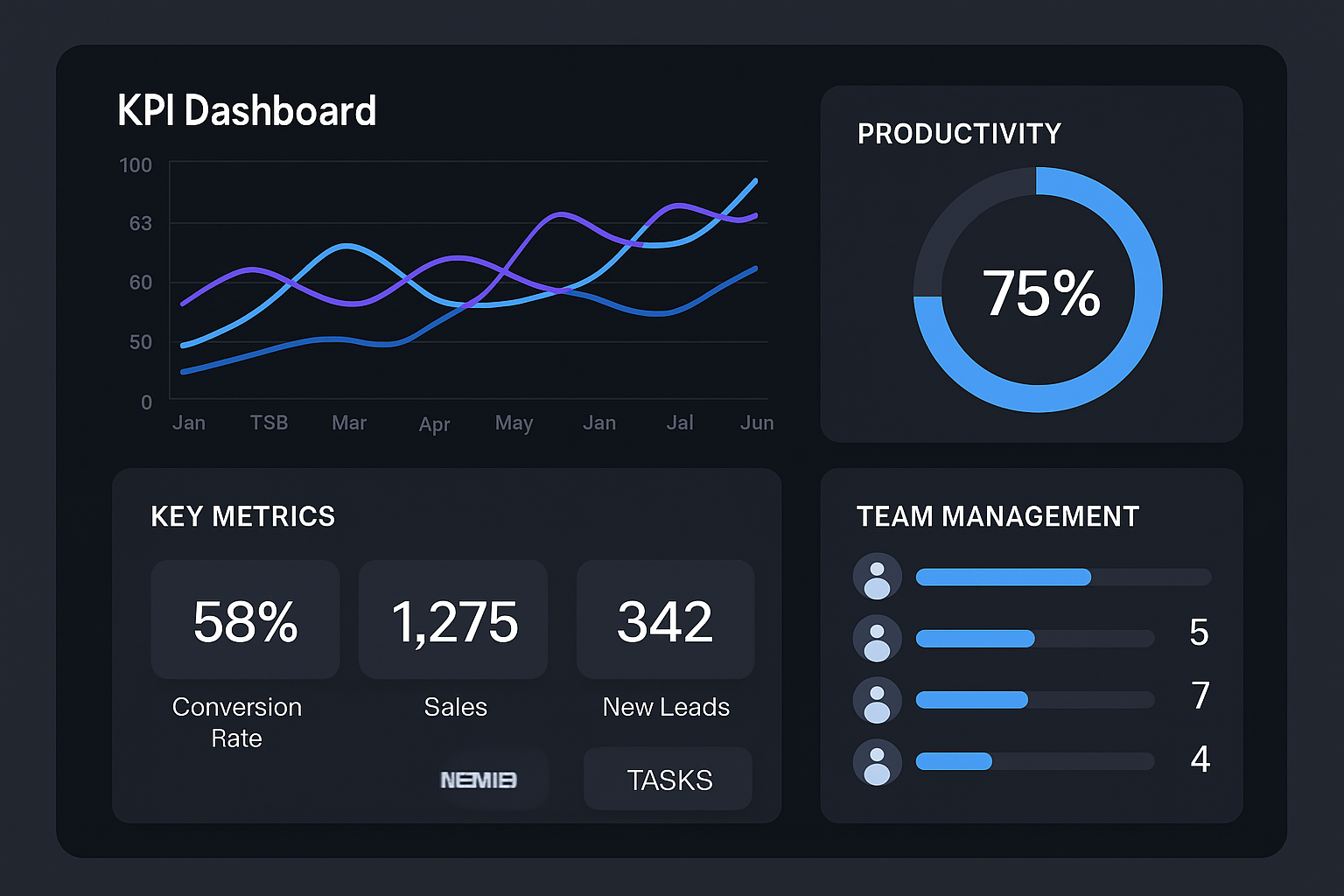Click the May label on chart axis

tap(514, 423)
